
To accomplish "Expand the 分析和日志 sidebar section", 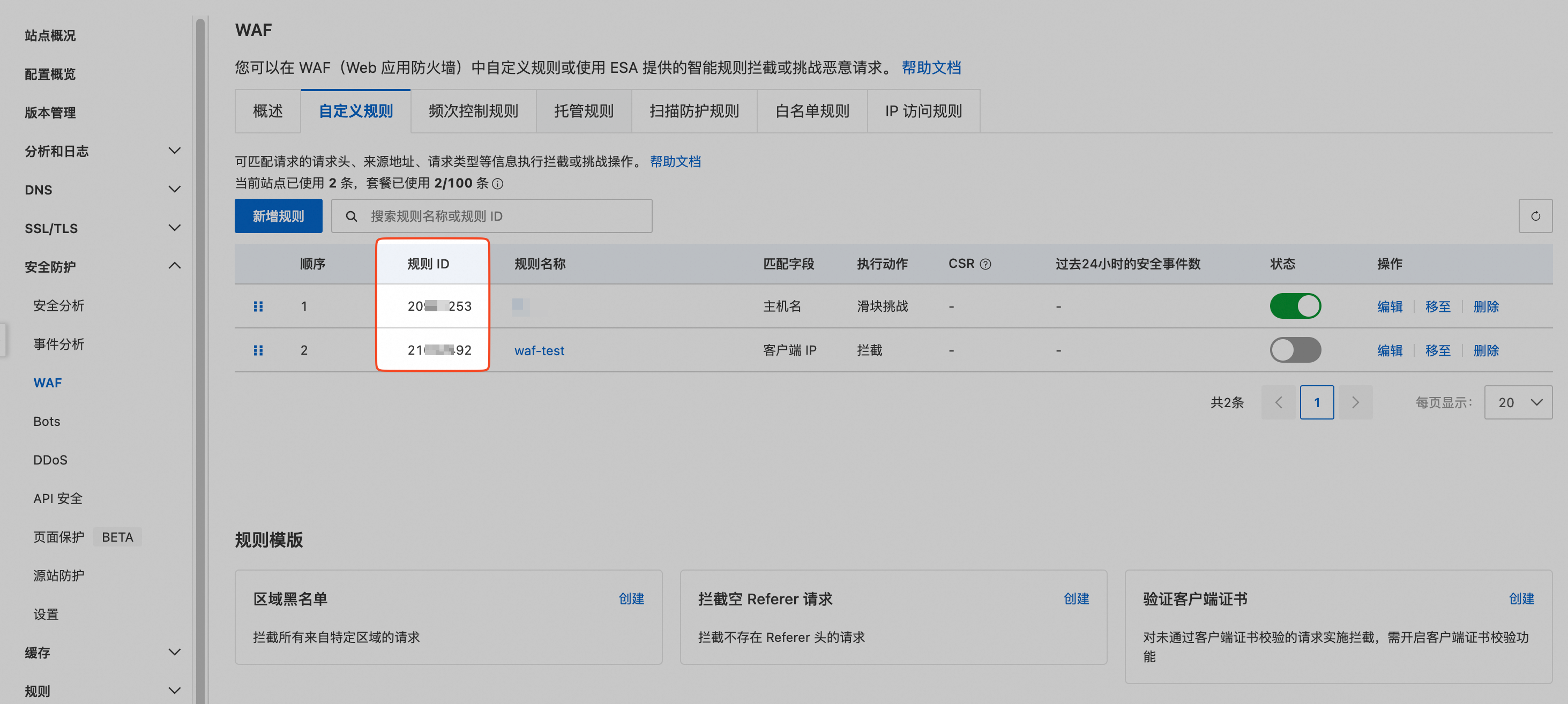I will pos(174,151).
